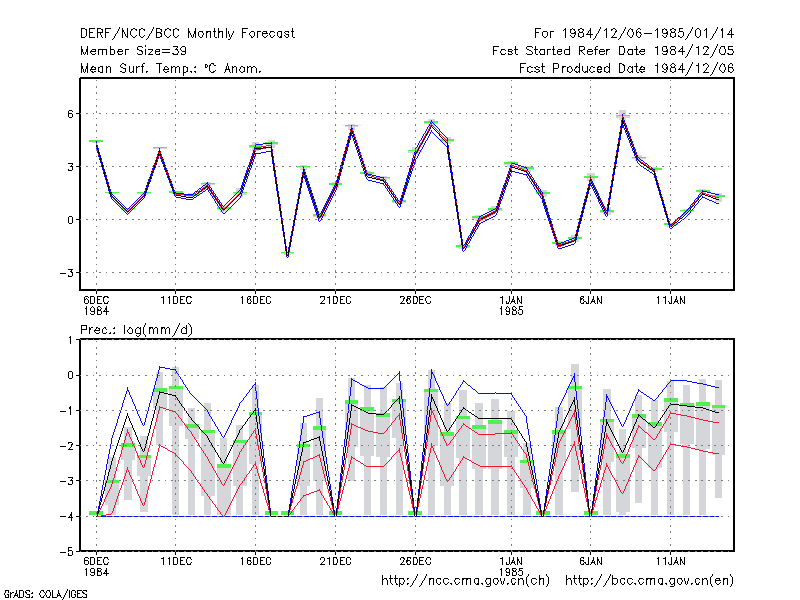Click Fcst Produced Date 1984/12/06 text

tap(627, 68)
